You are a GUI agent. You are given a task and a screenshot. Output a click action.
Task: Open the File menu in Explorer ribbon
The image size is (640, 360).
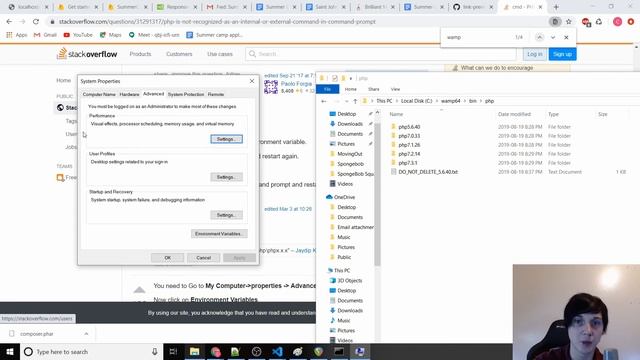pos(327,89)
